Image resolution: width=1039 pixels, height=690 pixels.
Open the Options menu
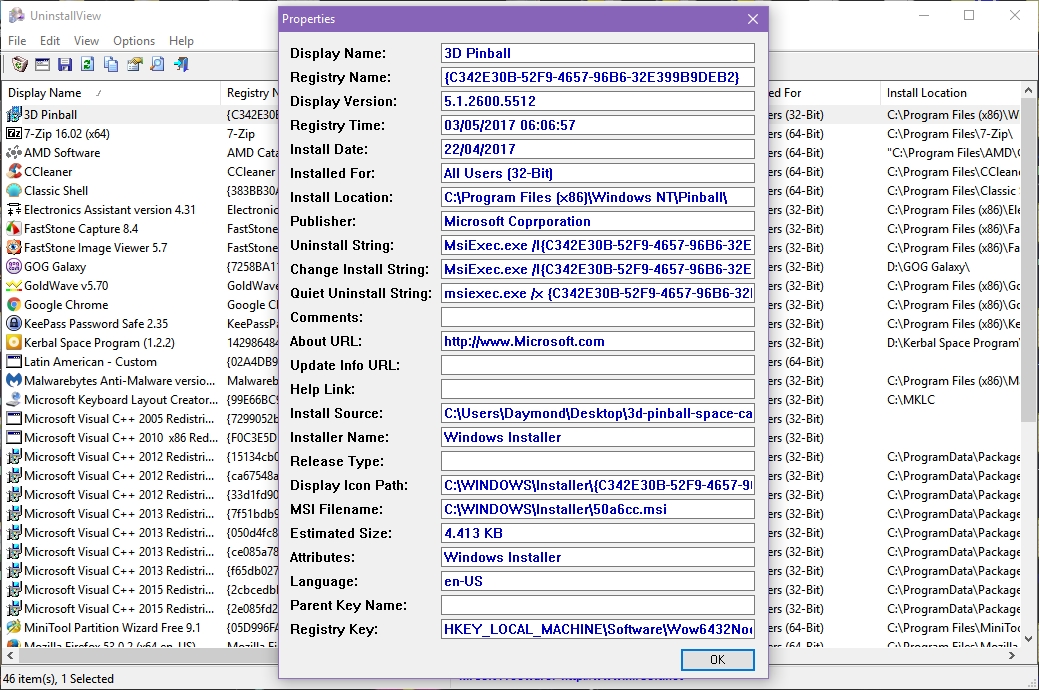point(134,41)
